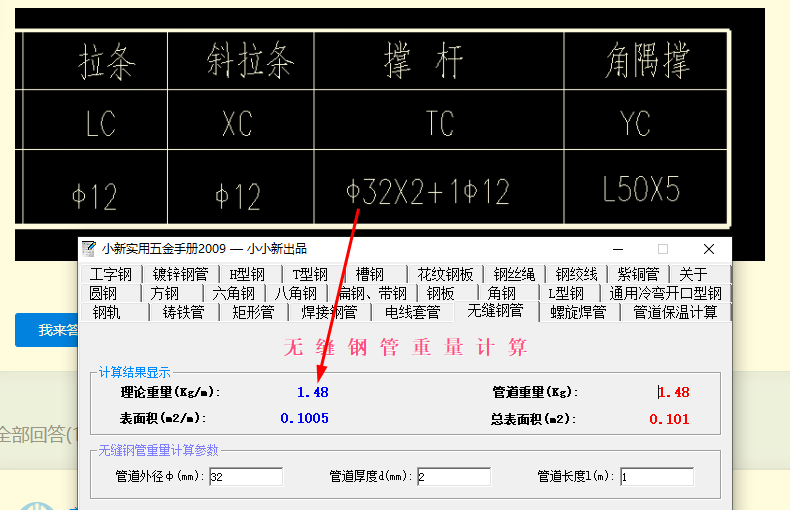The image size is (790, 510).
Task: Open the L型钢 tab
Action: (x=566, y=293)
